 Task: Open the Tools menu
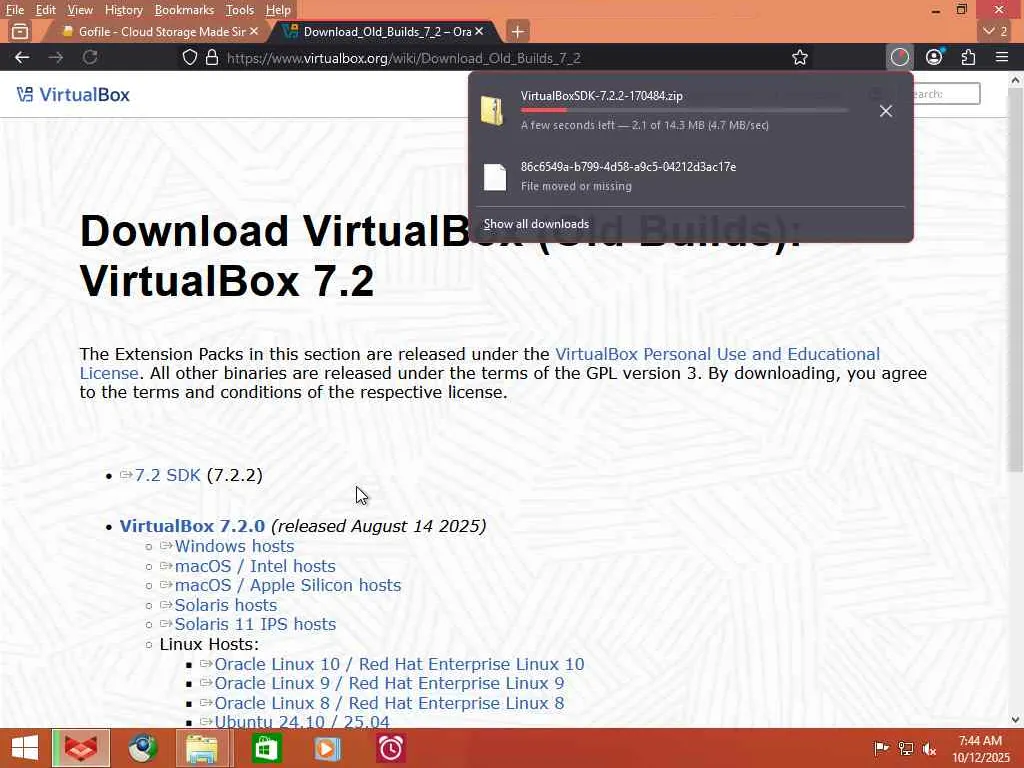pyautogui.click(x=240, y=10)
